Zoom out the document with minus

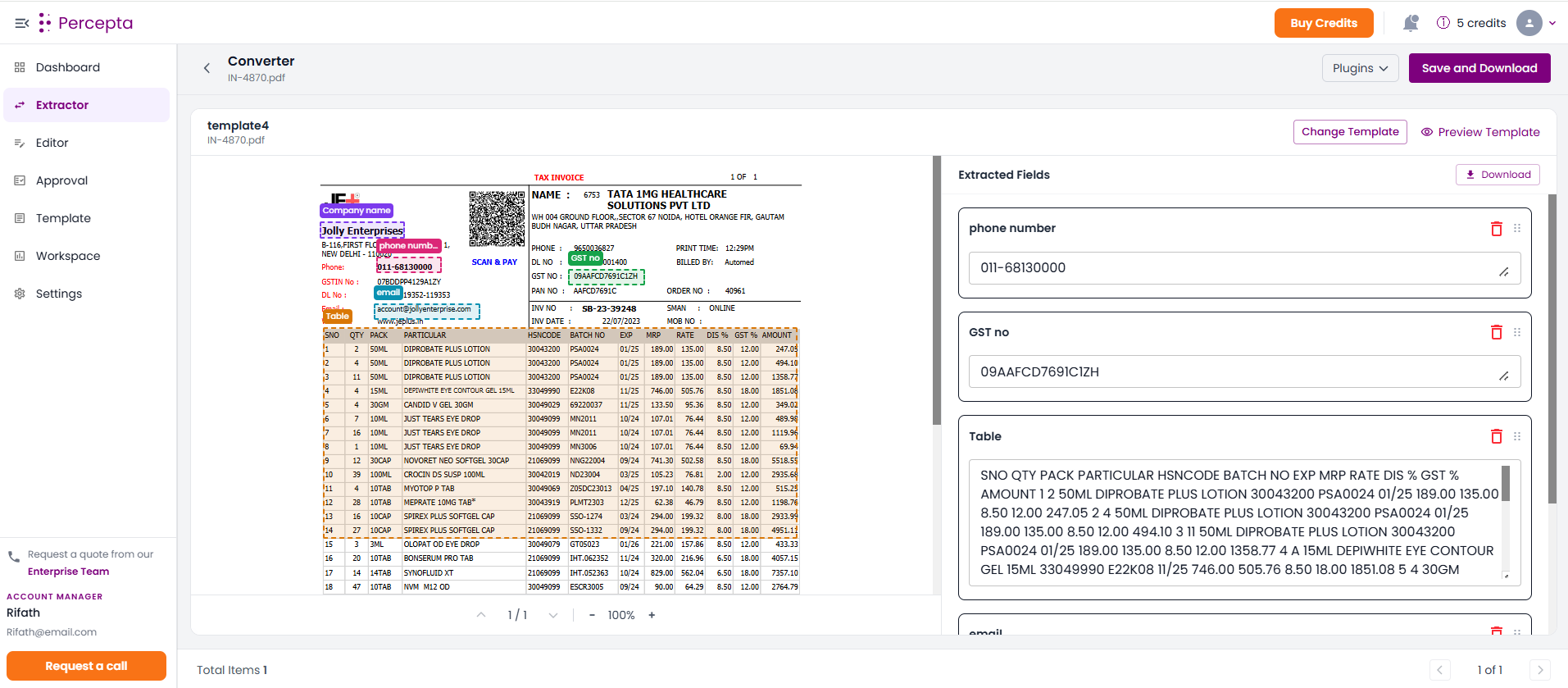click(592, 615)
